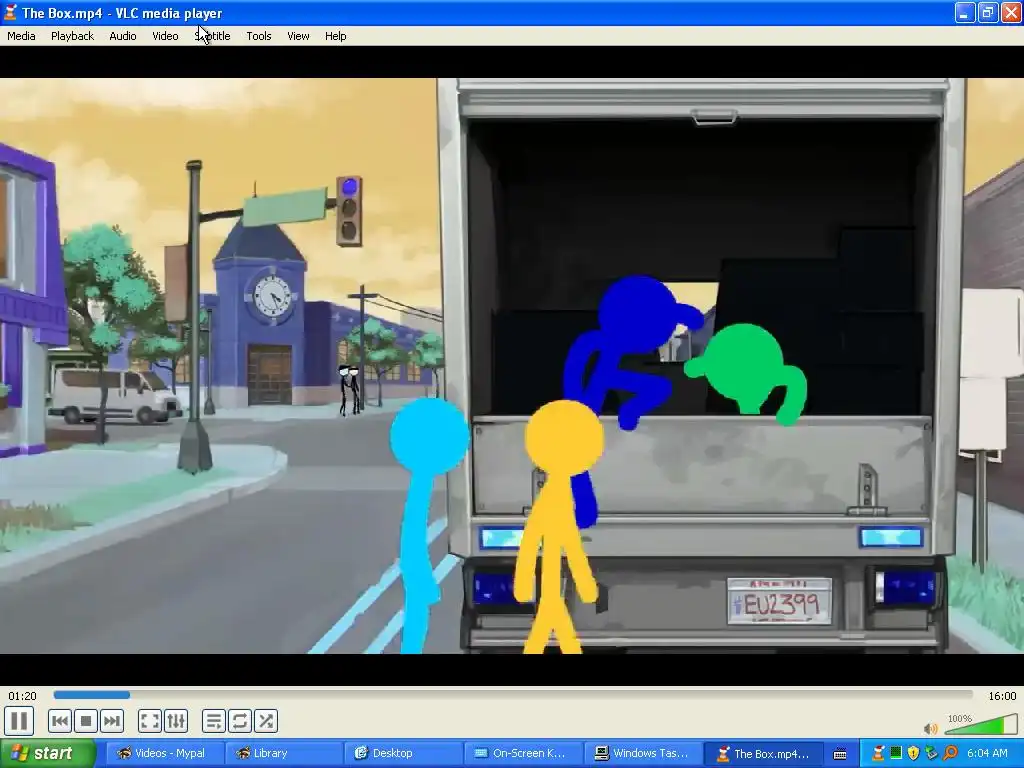Viewport: 1024px width, 768px height.
Task: Open the Tools menu
Action: click(x=259, y=36)
